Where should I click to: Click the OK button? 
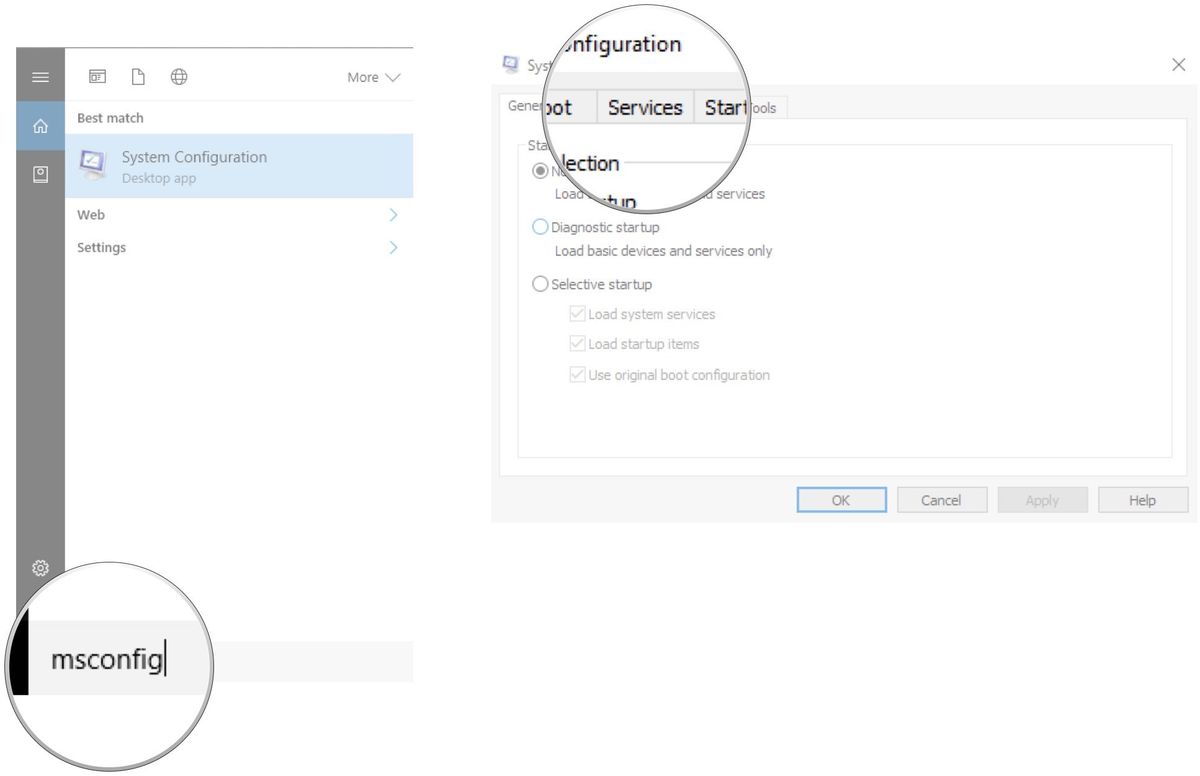(x=841, y=499)
